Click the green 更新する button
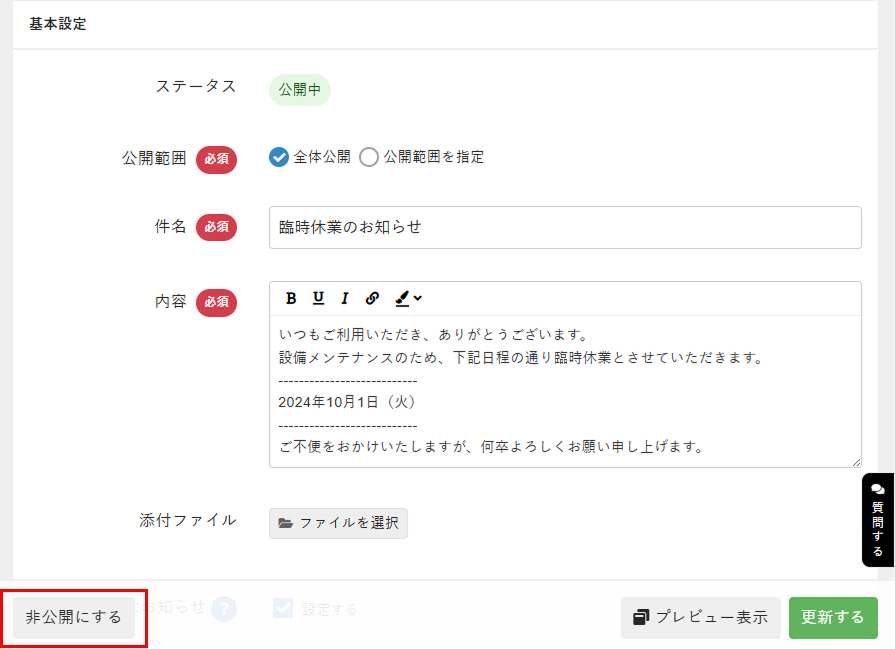This screenshot has width=895, height=649. pos(833,618)
